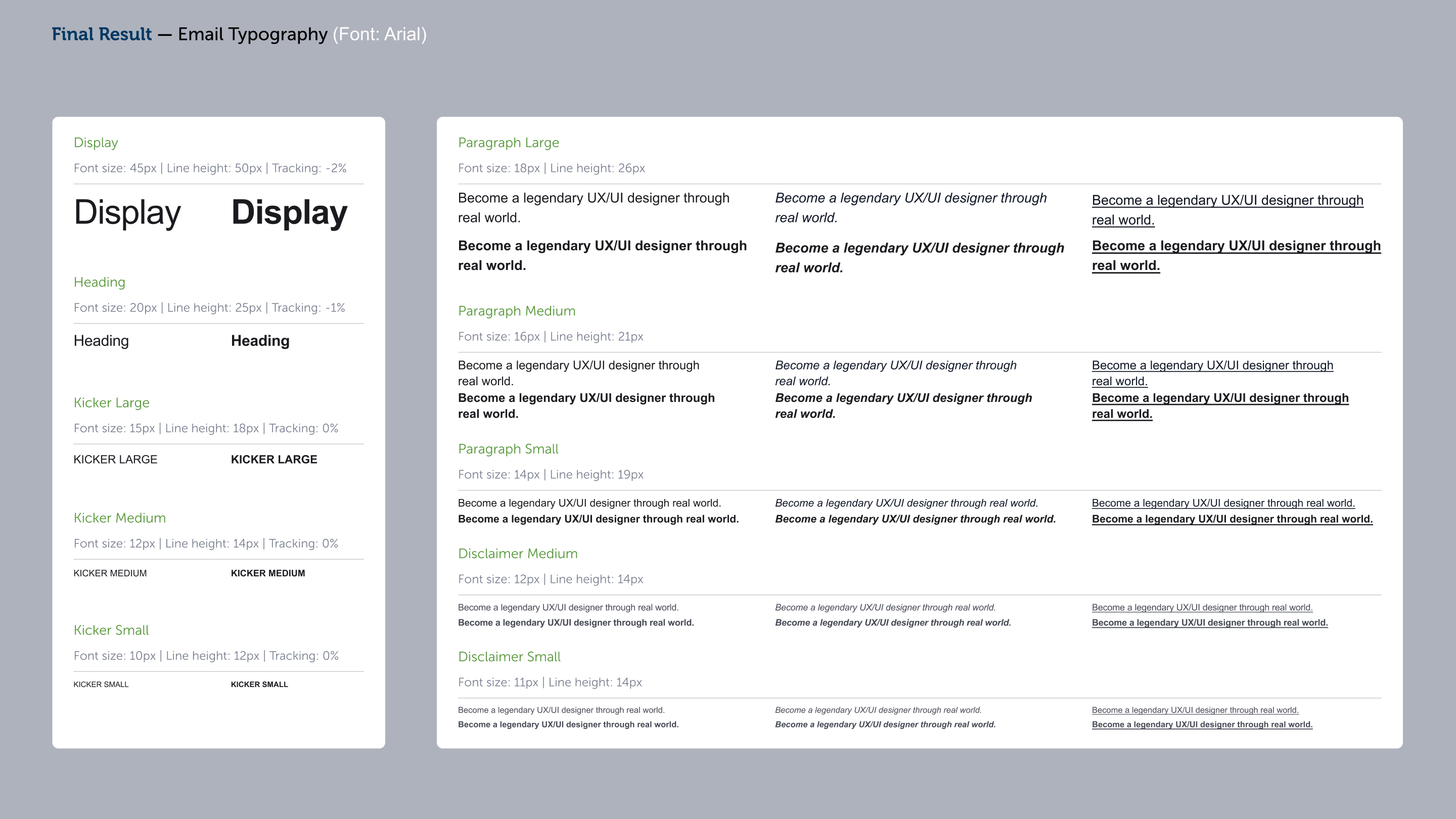Click the bold underlined Disclaimer Small link
The width and height of the screenshot is (1456, 819).
click(1202, 724)
